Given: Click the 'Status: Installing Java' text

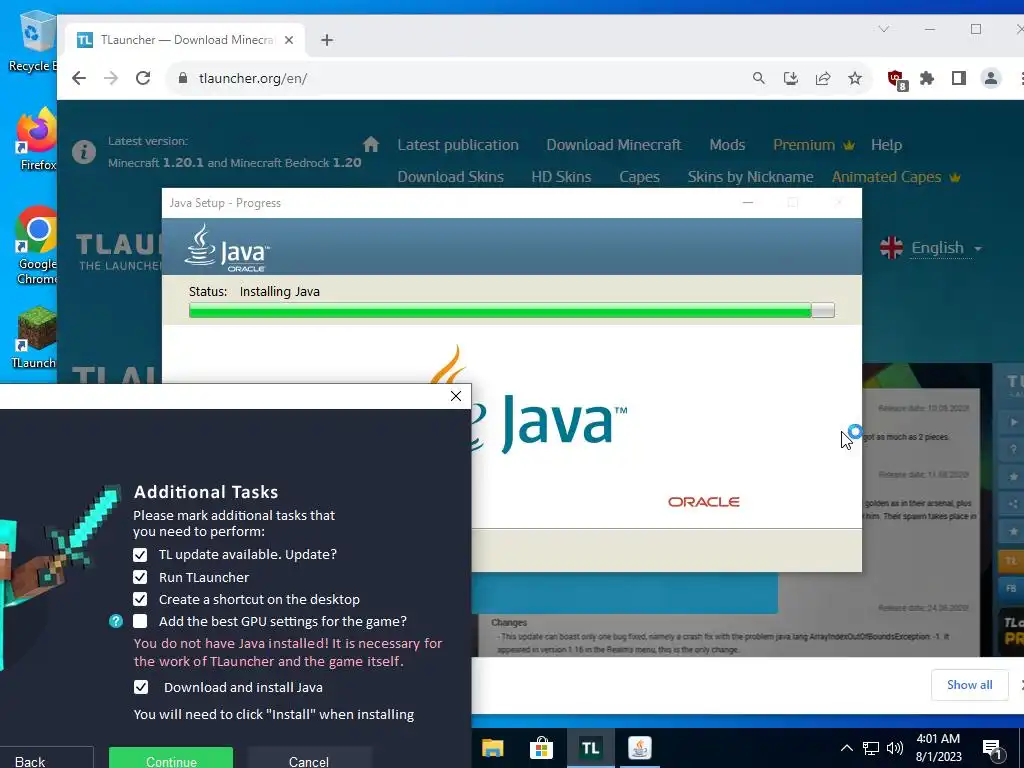Looking at the screenshot, I should pos(254,291).
